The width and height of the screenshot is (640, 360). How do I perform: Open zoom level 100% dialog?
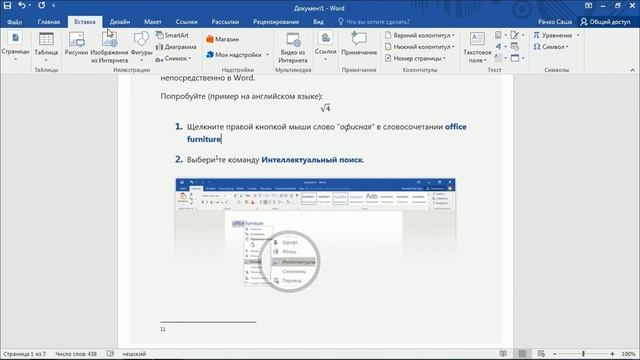coord(628,353)
